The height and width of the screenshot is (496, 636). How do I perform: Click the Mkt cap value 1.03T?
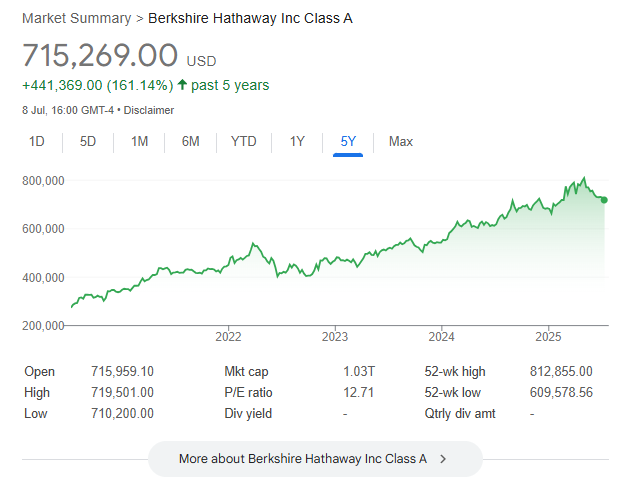(x=359, y=371)
